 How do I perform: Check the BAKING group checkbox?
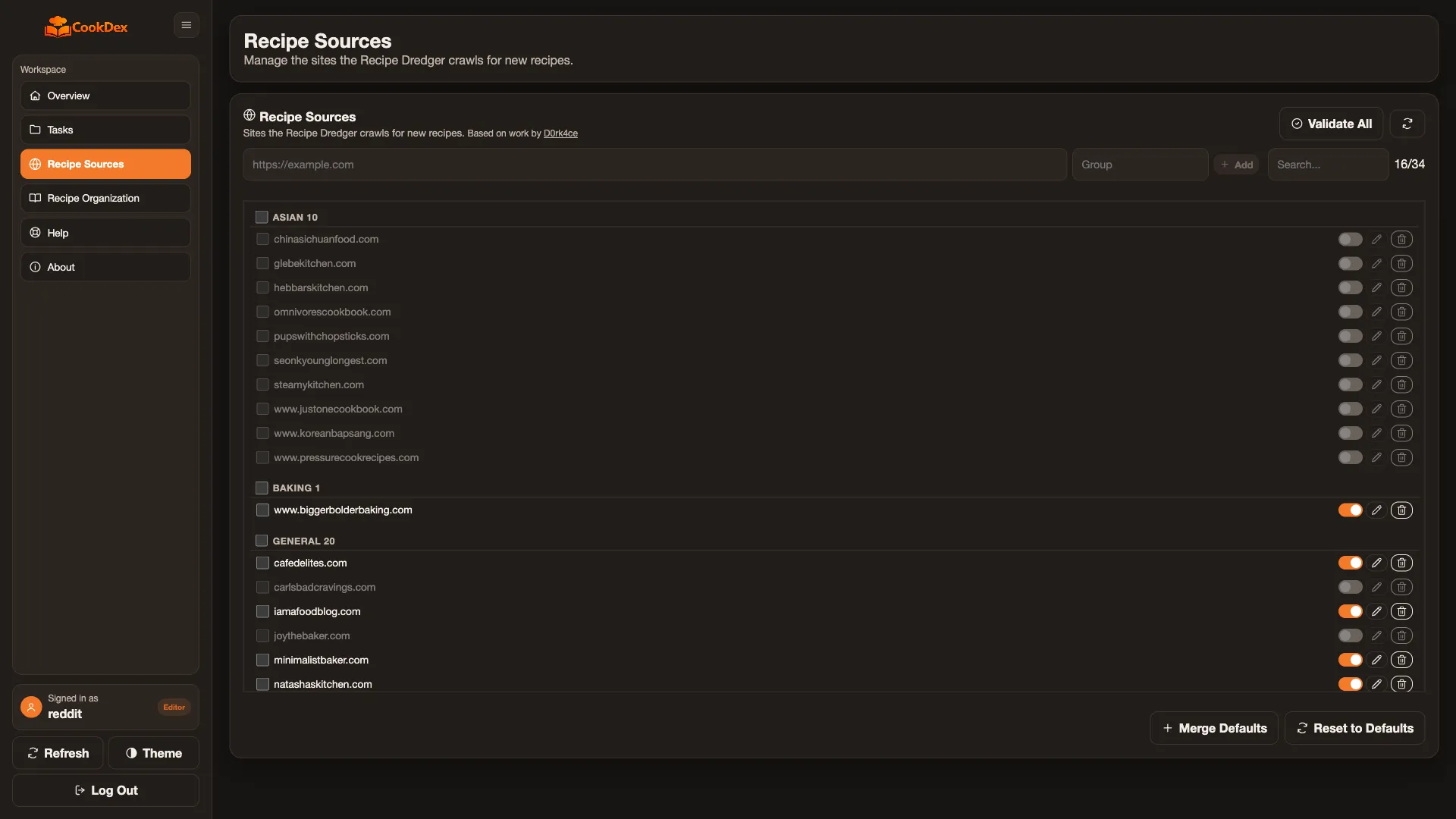262,488
